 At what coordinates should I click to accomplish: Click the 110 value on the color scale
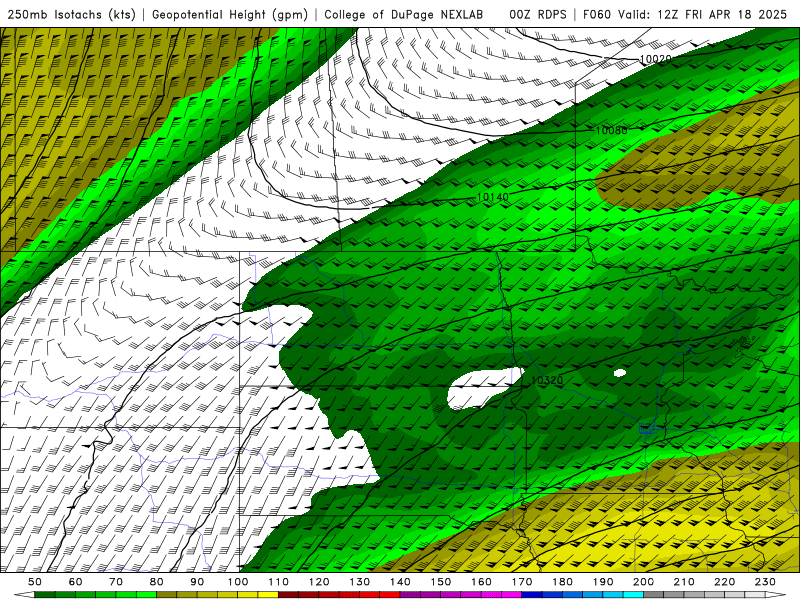point(279,582)
